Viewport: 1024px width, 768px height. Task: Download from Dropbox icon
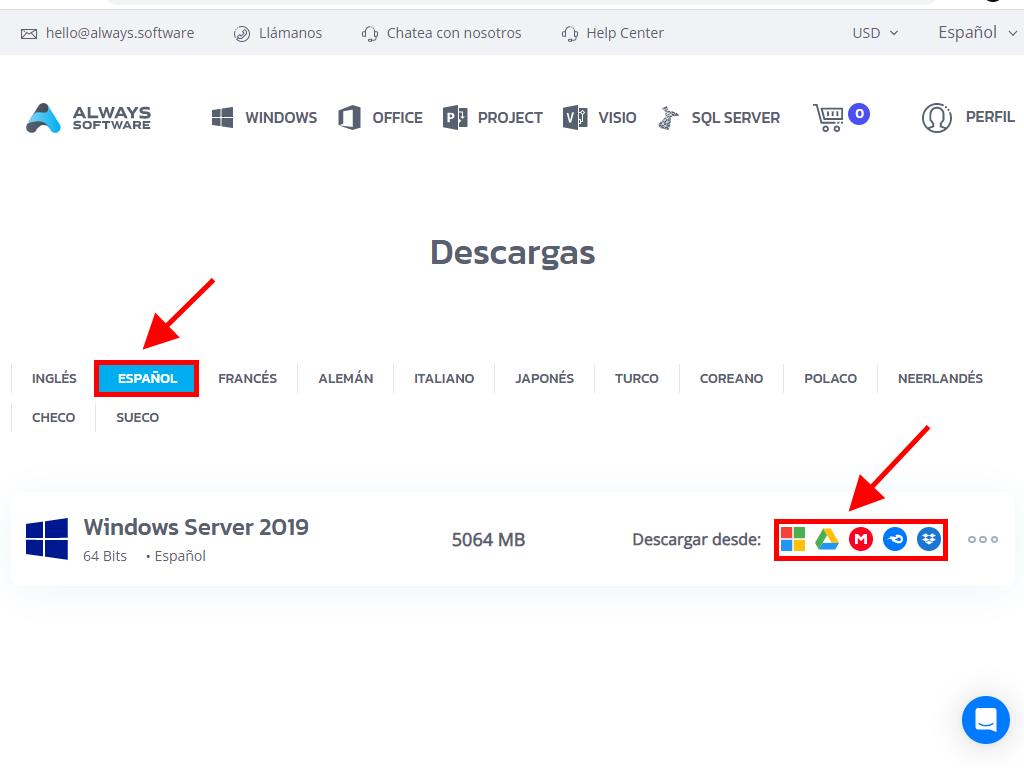click(x=929, y=539)
